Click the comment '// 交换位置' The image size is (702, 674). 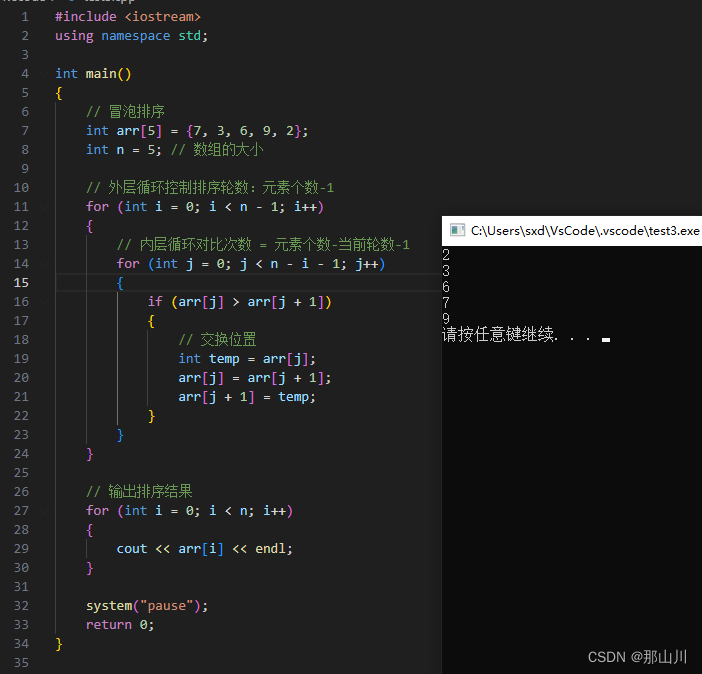pyautogui.click(x=218, y=339)
